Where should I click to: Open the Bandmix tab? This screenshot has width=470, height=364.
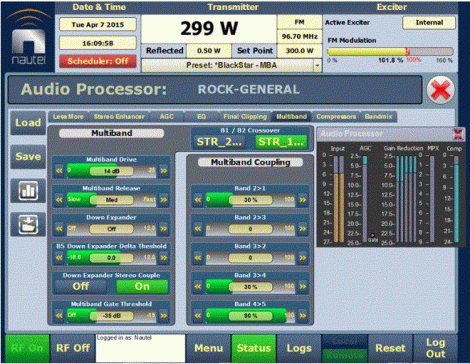378,117
